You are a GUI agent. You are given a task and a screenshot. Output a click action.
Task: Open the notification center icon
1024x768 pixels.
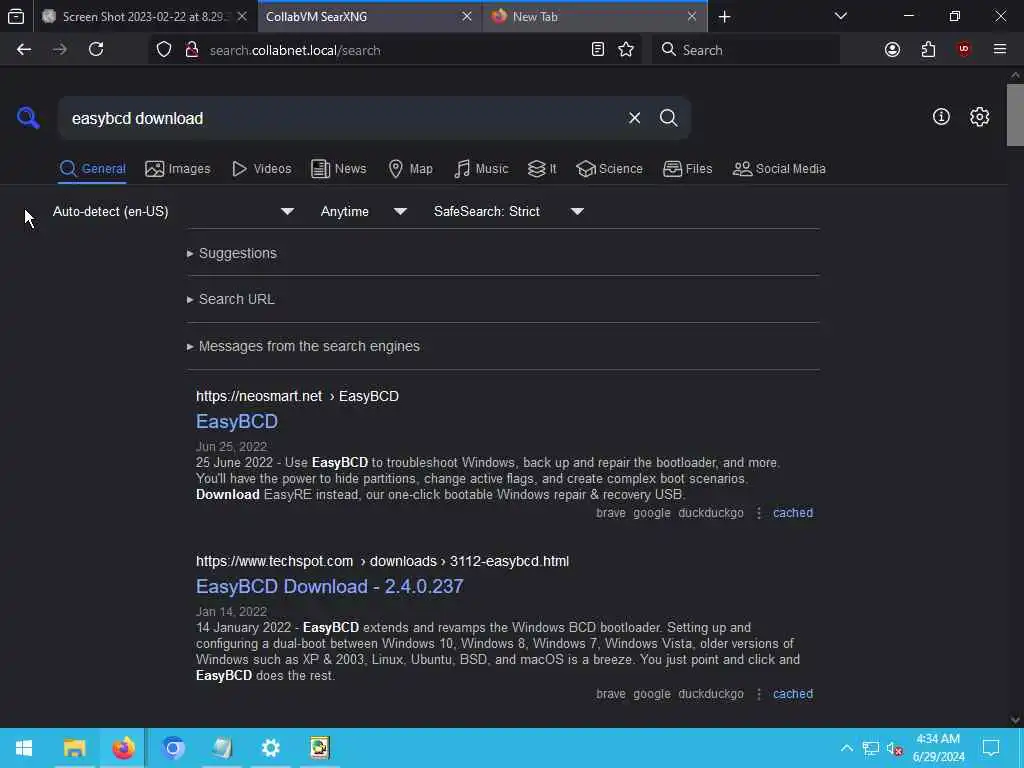coord(991,748)
